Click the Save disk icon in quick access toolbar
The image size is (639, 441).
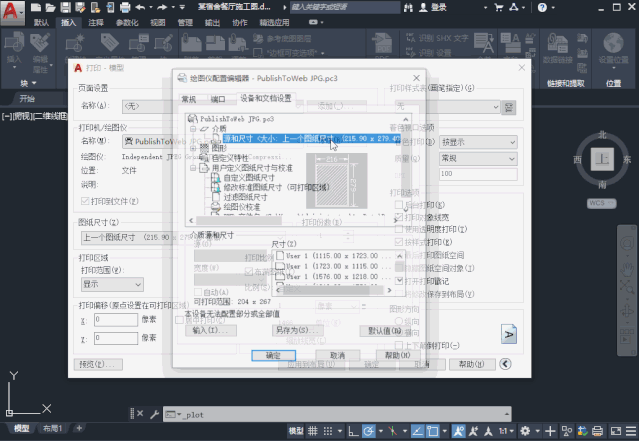tap(65, 7)
